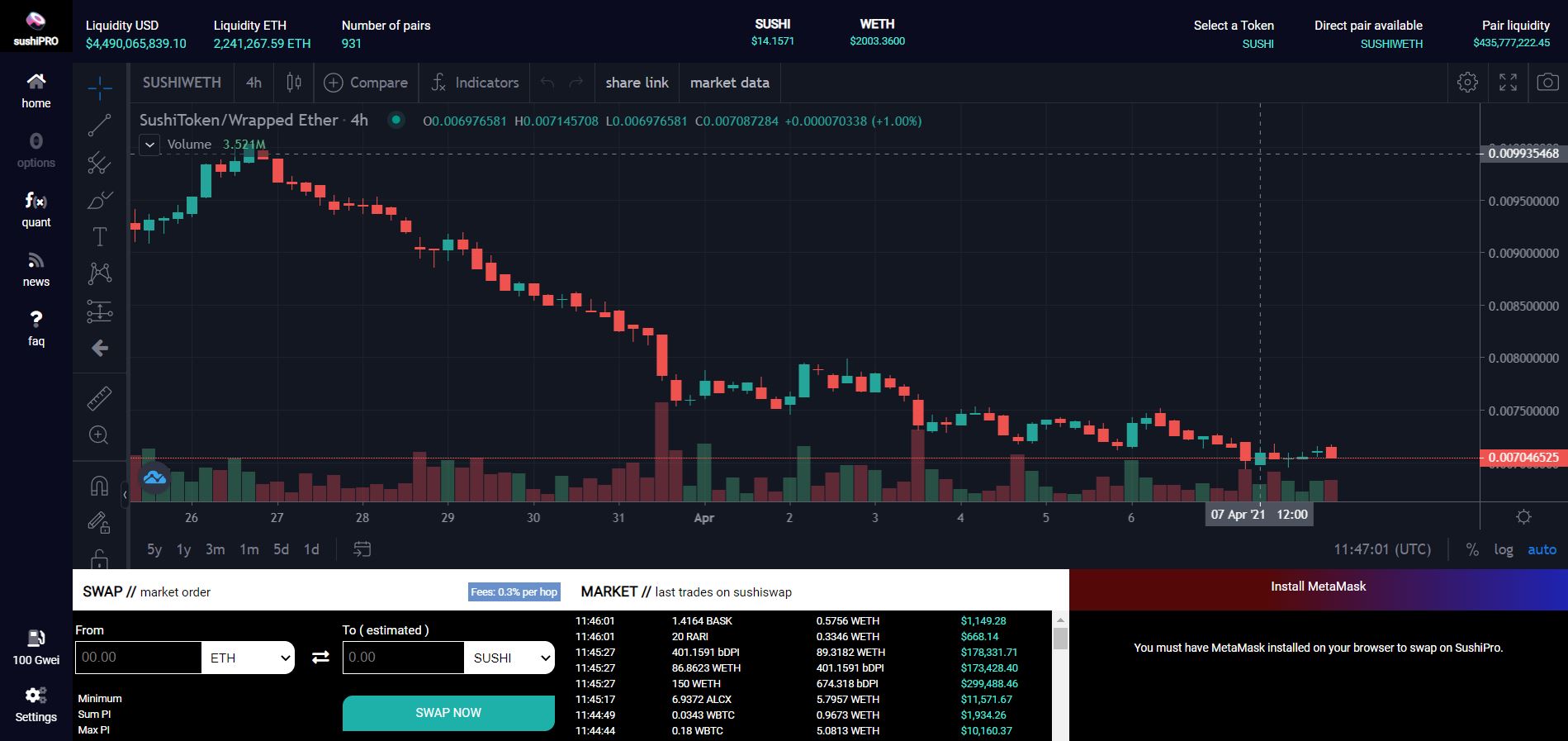Click the From amount input field
This screenshot has width=1568, height=741.
pyautogui.click(x=138, y=658)
